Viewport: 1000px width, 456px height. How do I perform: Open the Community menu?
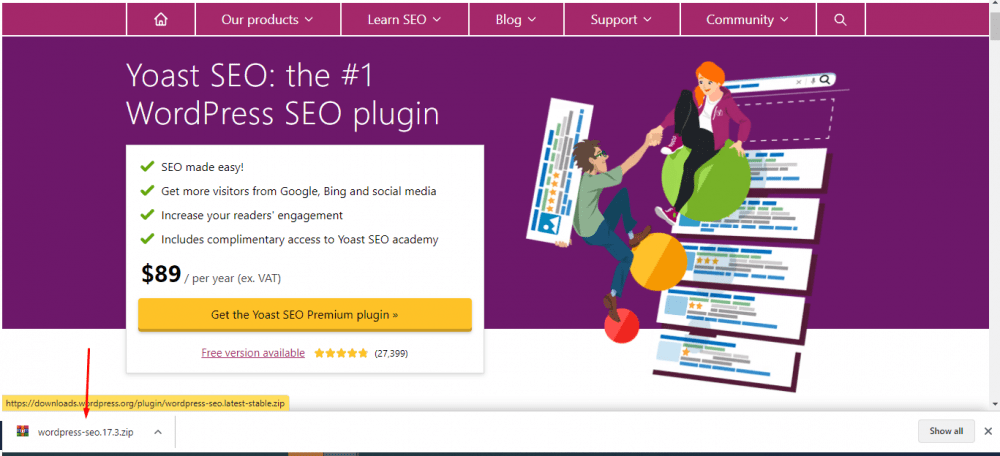click(x=747, y=20)
